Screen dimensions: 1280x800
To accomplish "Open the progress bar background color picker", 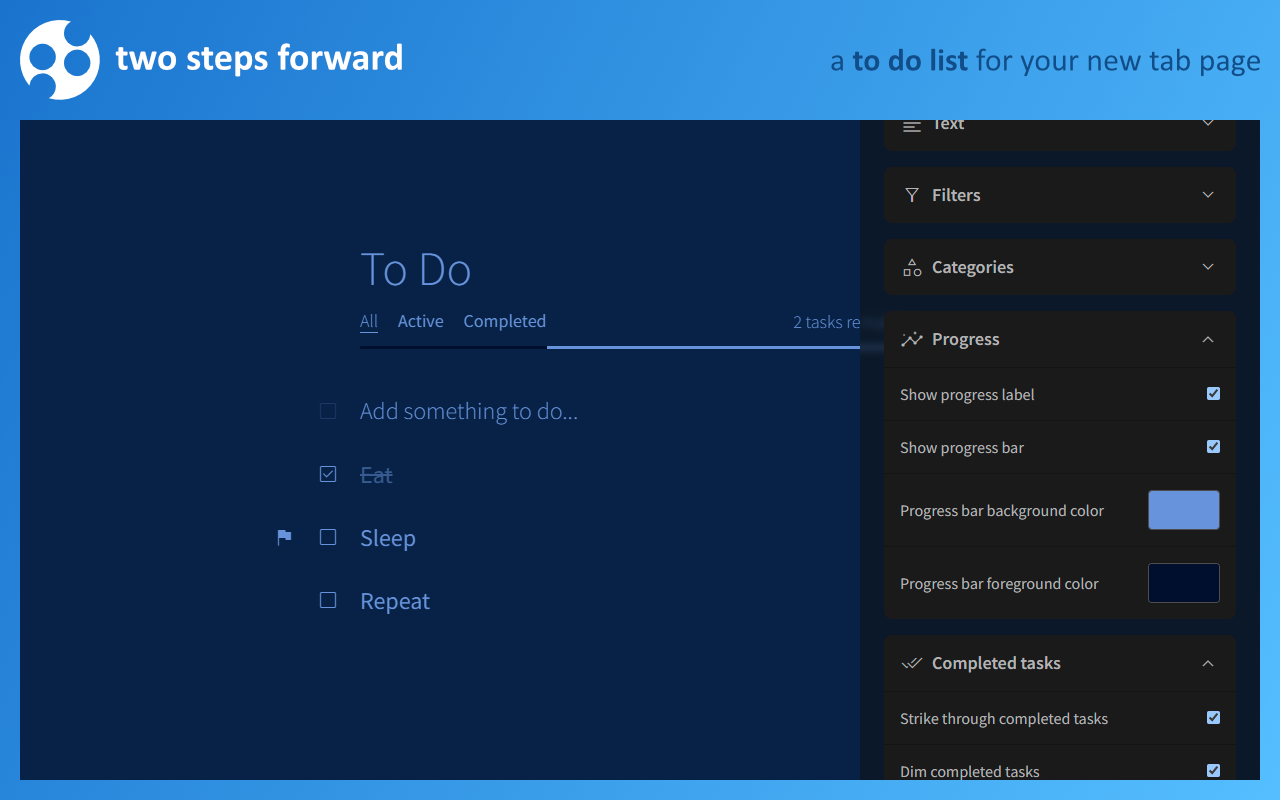I will 1183,510.
